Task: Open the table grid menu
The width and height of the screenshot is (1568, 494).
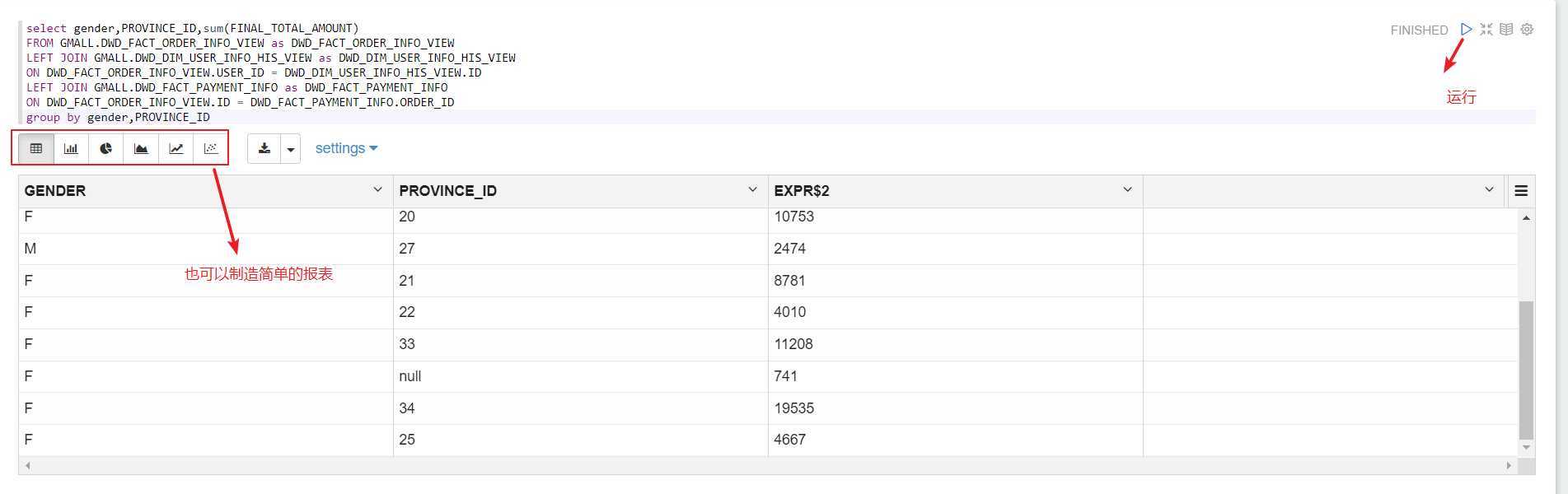Action: coord(1521,191)
